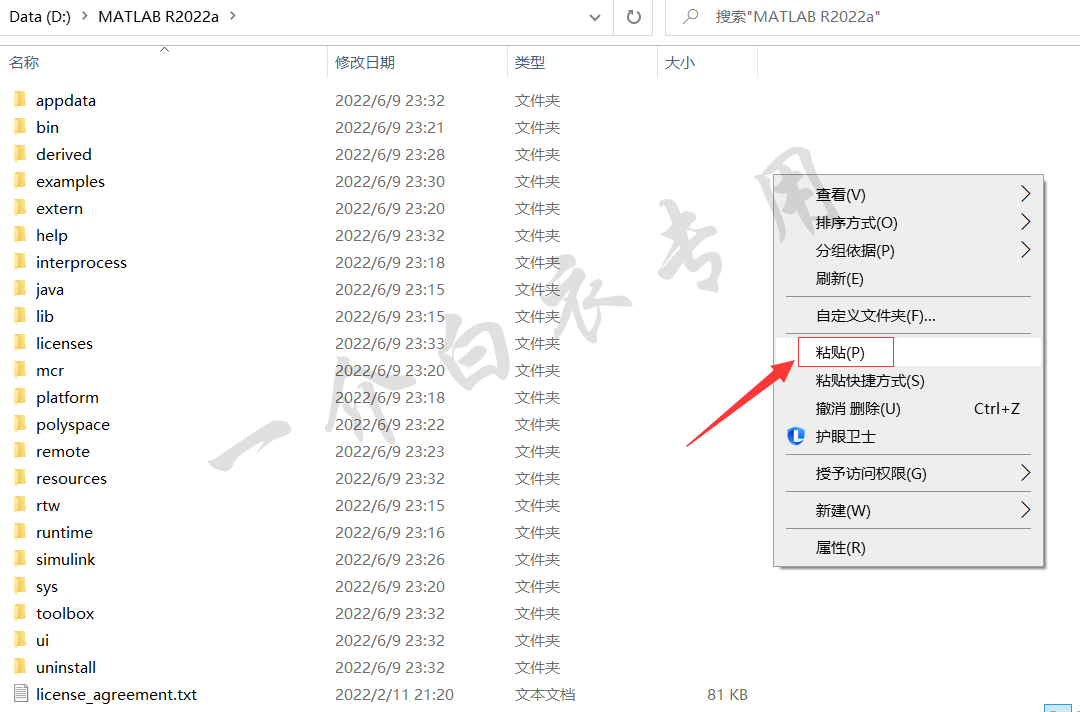Image resolution: width=1080 pixels, height=712 pixels.
Task: Expand the 分组依据(P) submenu arrow
Action: (1025, 250)
